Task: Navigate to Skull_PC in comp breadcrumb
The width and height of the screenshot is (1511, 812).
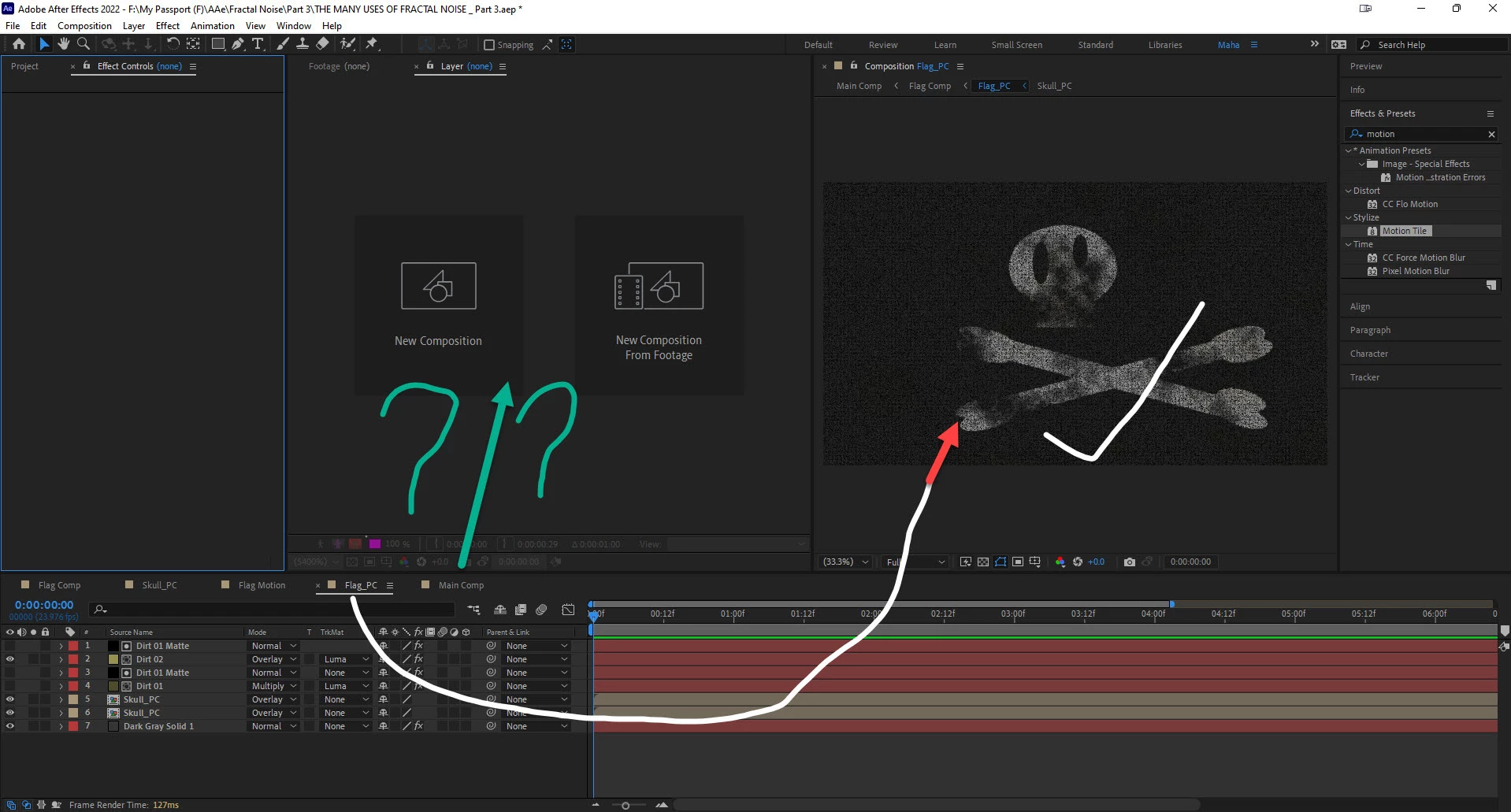Action: 1054,86
